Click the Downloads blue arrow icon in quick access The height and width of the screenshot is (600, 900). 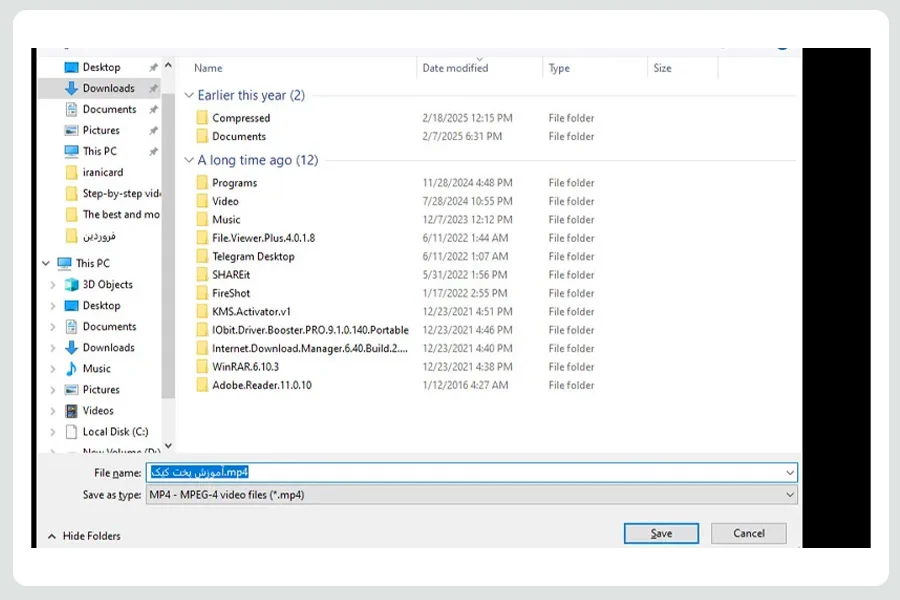pos(71,88)
